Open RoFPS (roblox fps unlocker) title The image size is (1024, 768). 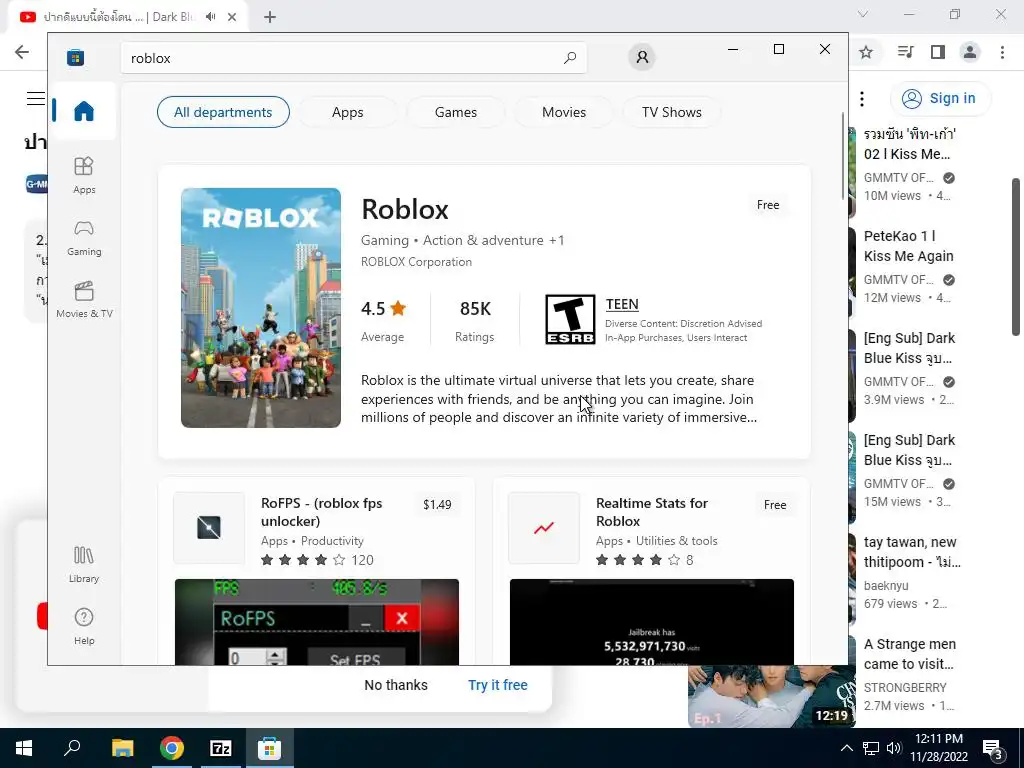pos(321,512)
